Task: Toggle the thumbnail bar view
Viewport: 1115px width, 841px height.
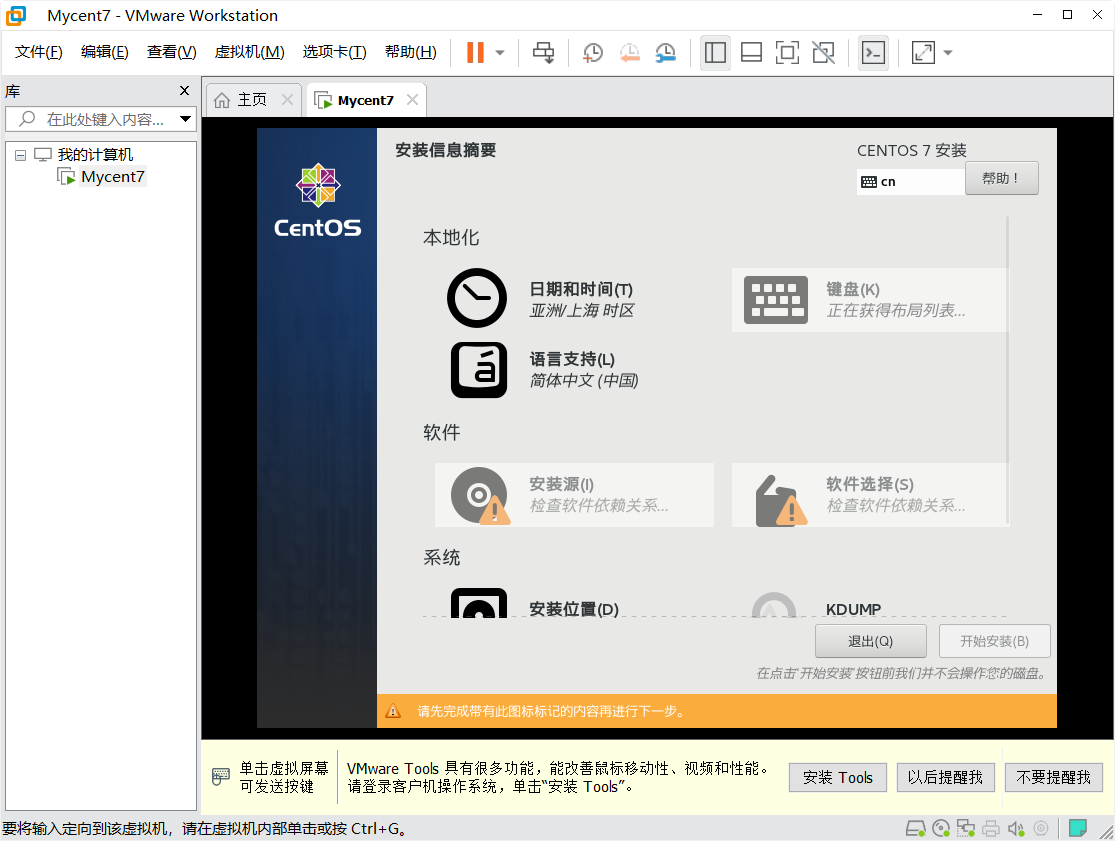Action: (x=751, y=53)
